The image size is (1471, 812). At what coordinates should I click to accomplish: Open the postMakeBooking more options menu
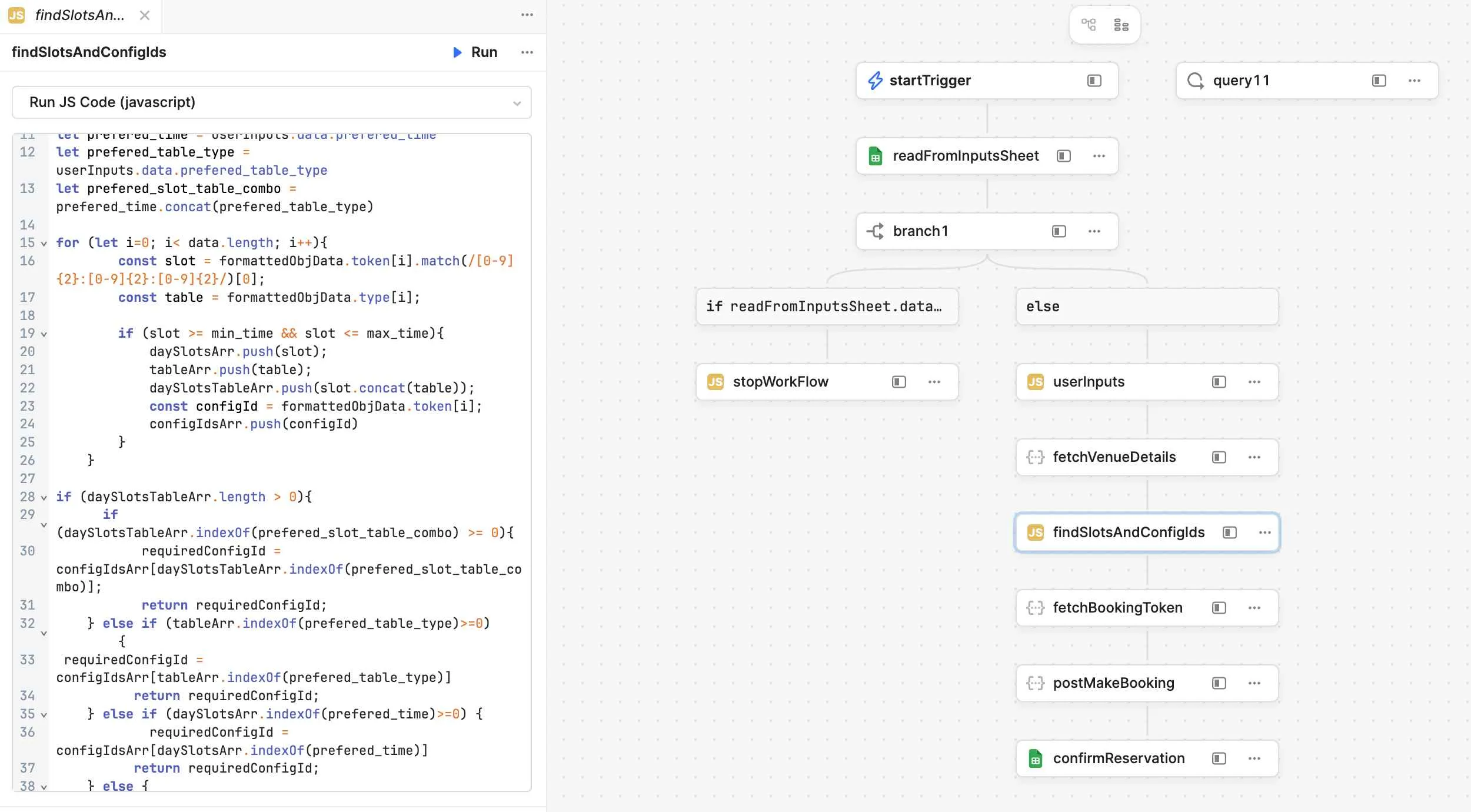(x=1254, y=683)
